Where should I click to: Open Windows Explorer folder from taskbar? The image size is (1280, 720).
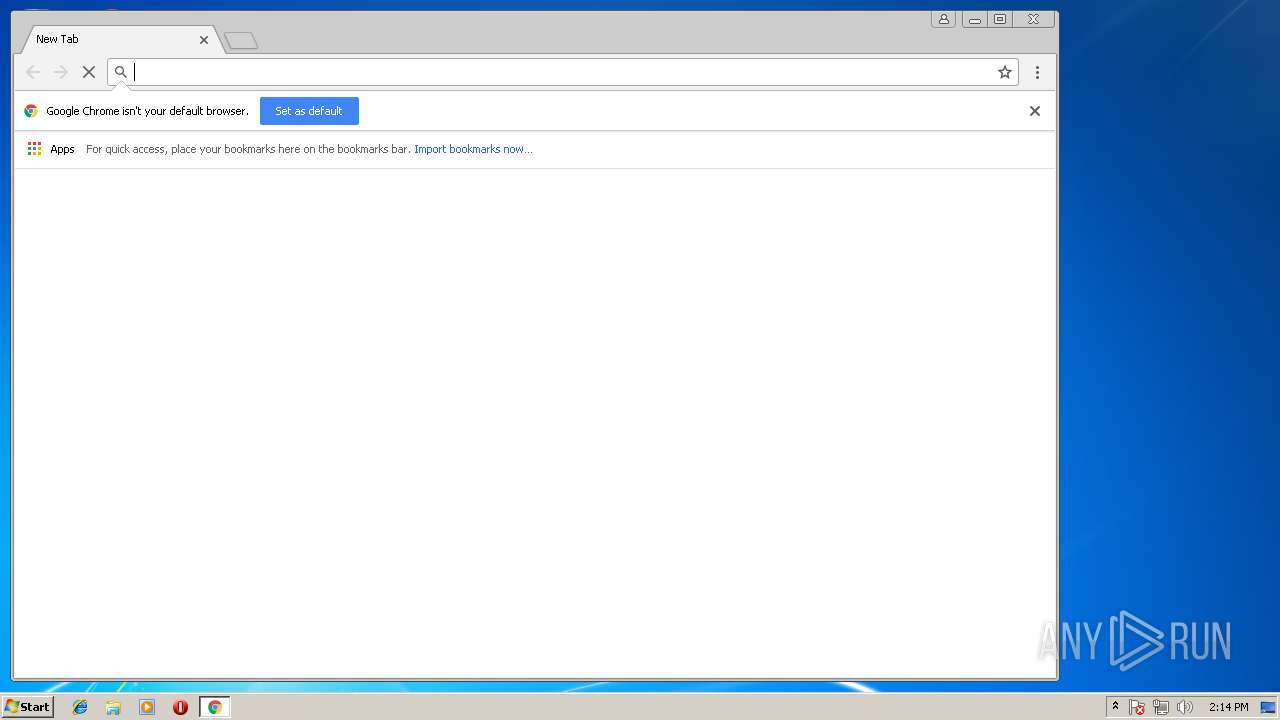(113, 707)
